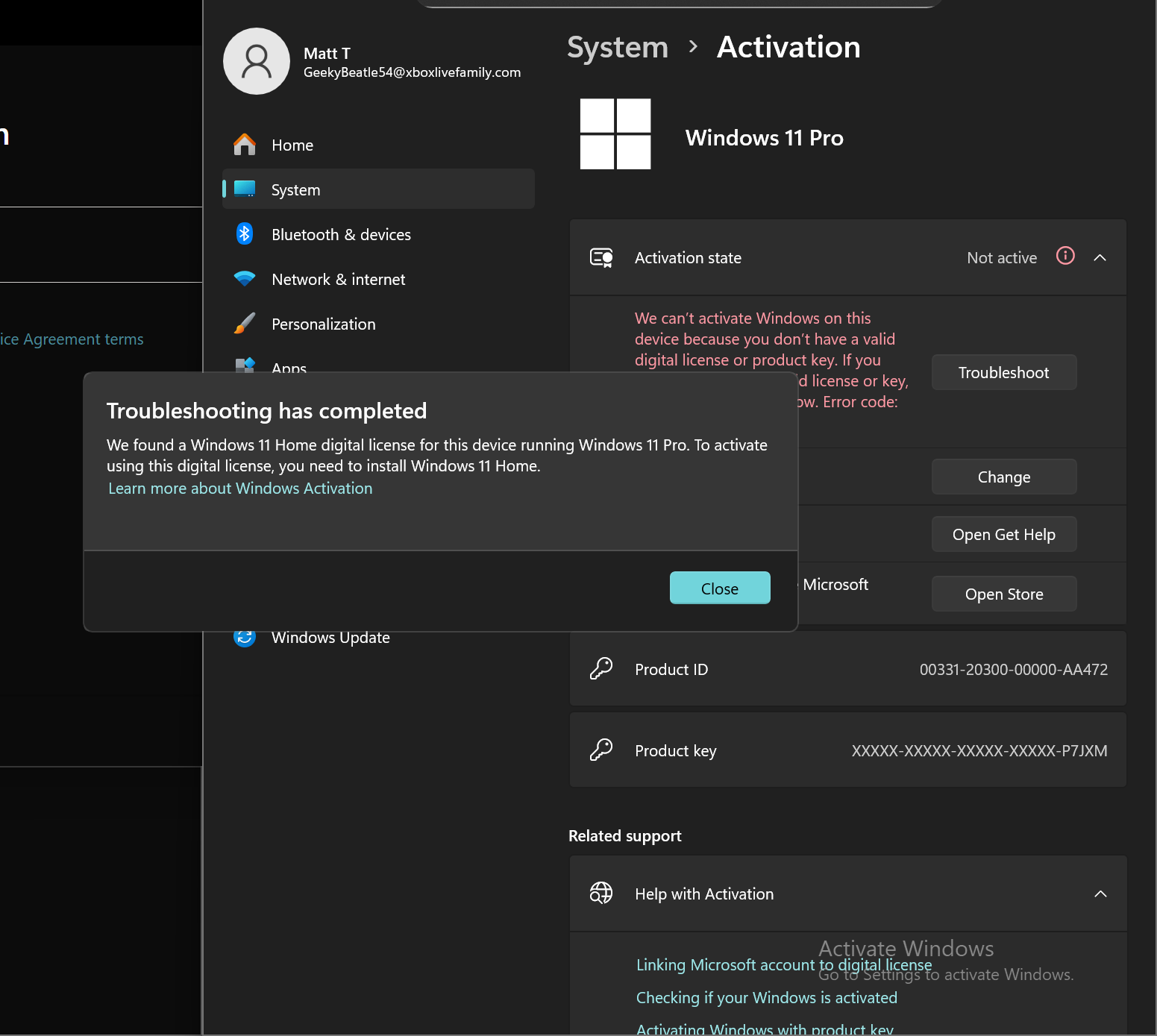
Task: Click the Matt T user avatar
Action: [256, 61]
